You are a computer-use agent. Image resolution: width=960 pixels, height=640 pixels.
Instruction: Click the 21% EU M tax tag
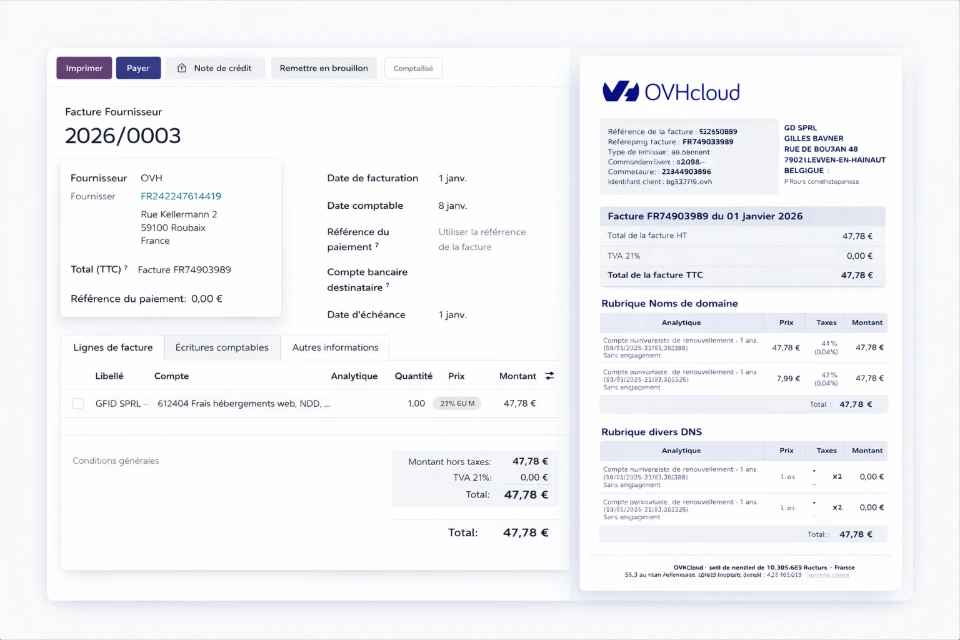[456, 404]
